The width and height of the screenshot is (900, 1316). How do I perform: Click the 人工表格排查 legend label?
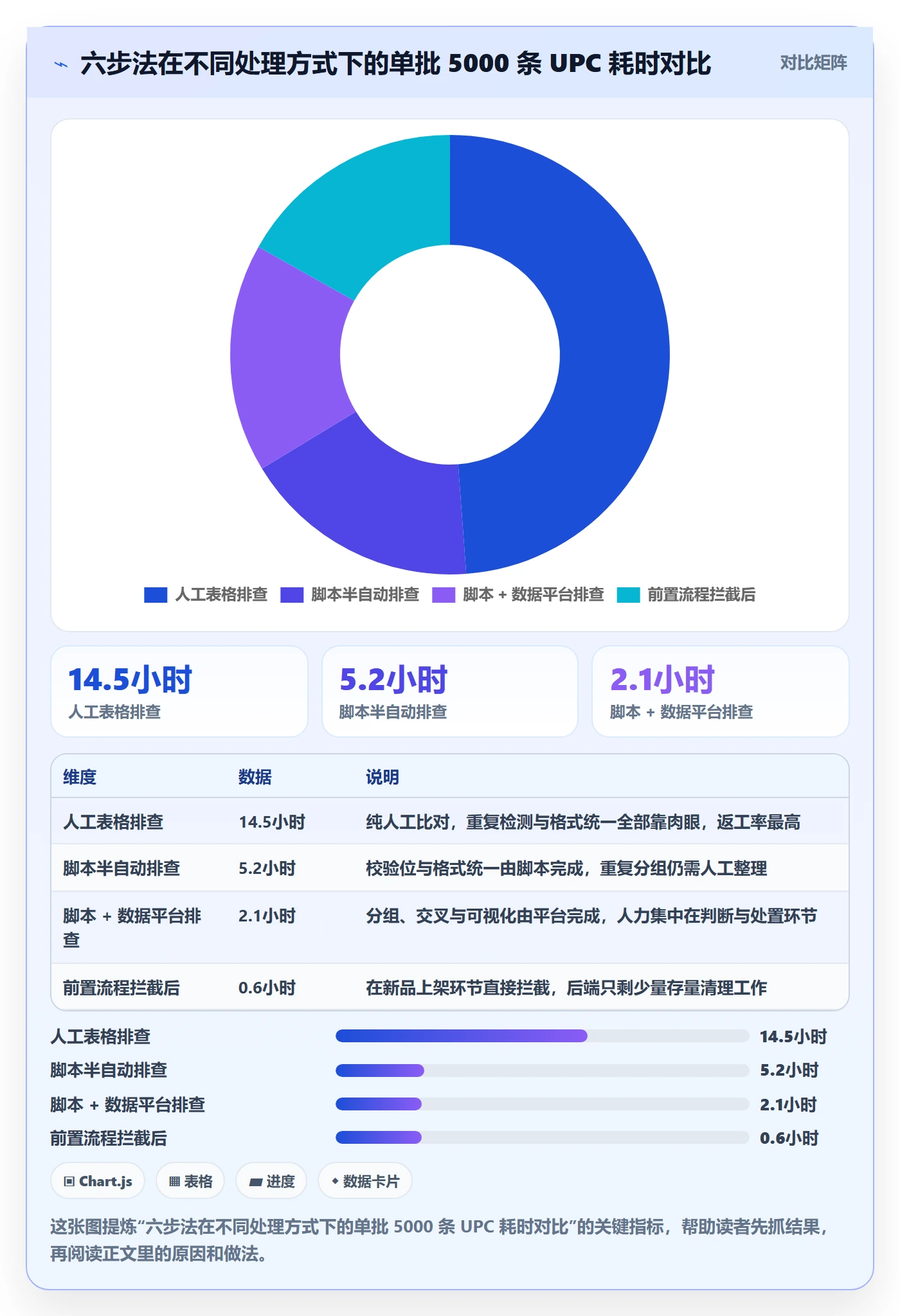pyautogui.click(x=221, y=595)
